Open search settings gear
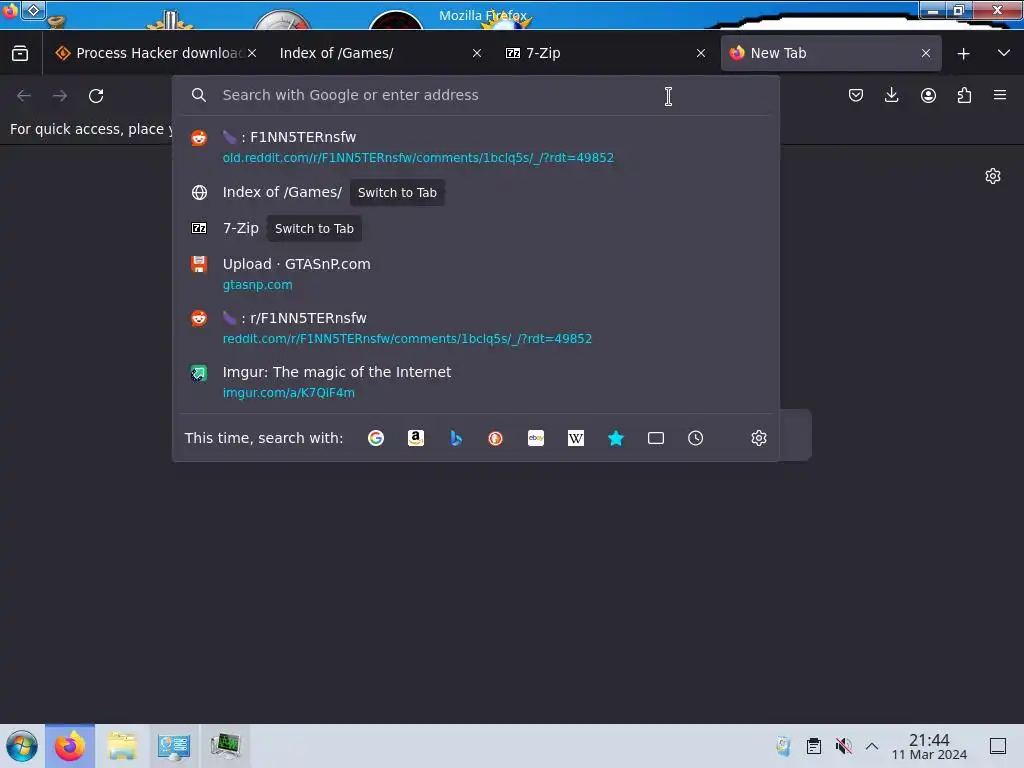Image resolution: width=1024 pixels, height=768 pixels. coord(758,438)
